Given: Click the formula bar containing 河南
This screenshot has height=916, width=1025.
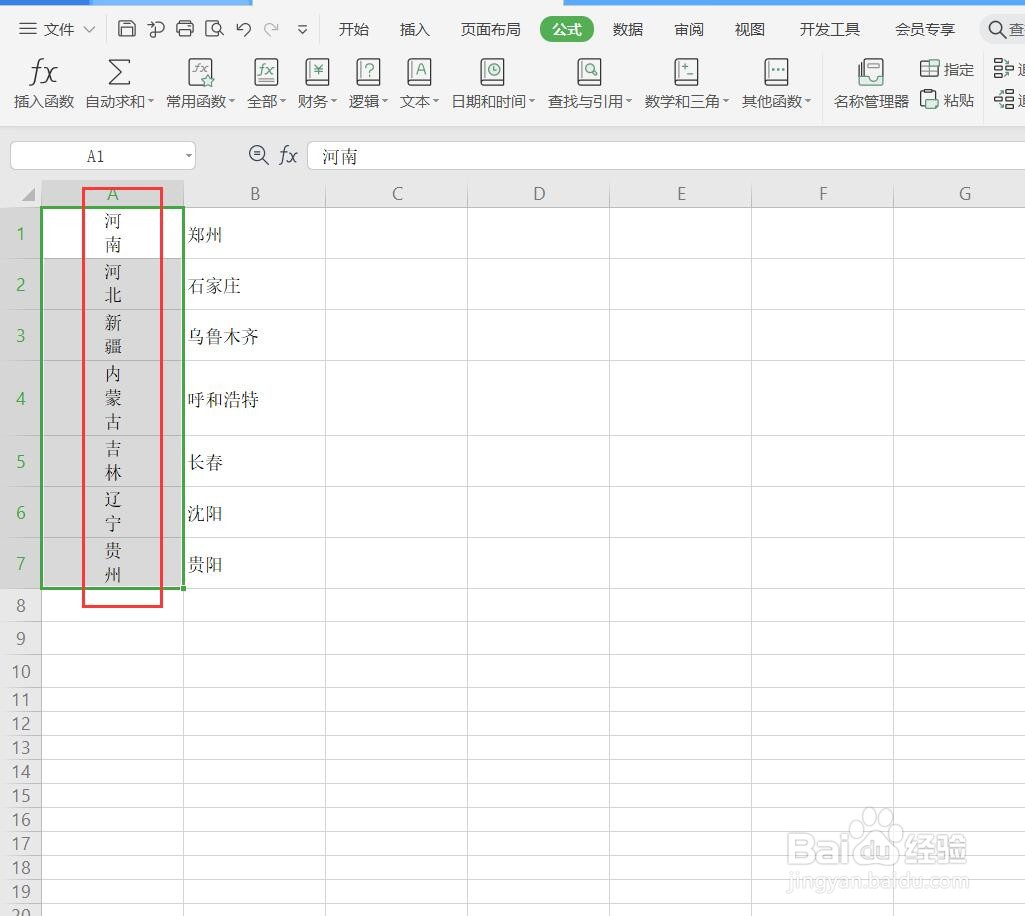Looking at the screenshot, I should (x=666, y=156).
